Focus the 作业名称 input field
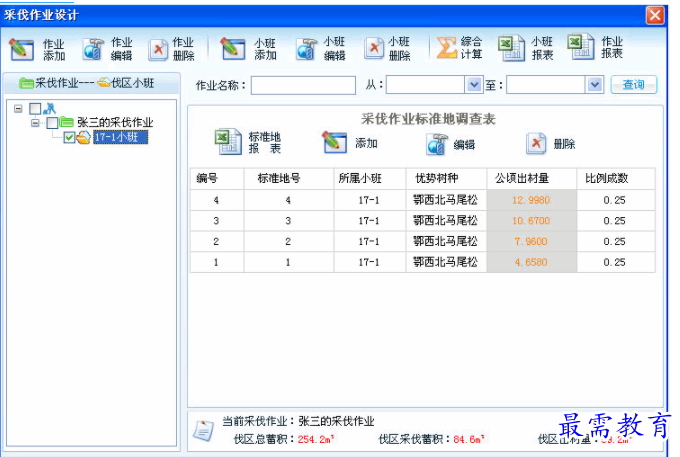 point(303,85)
